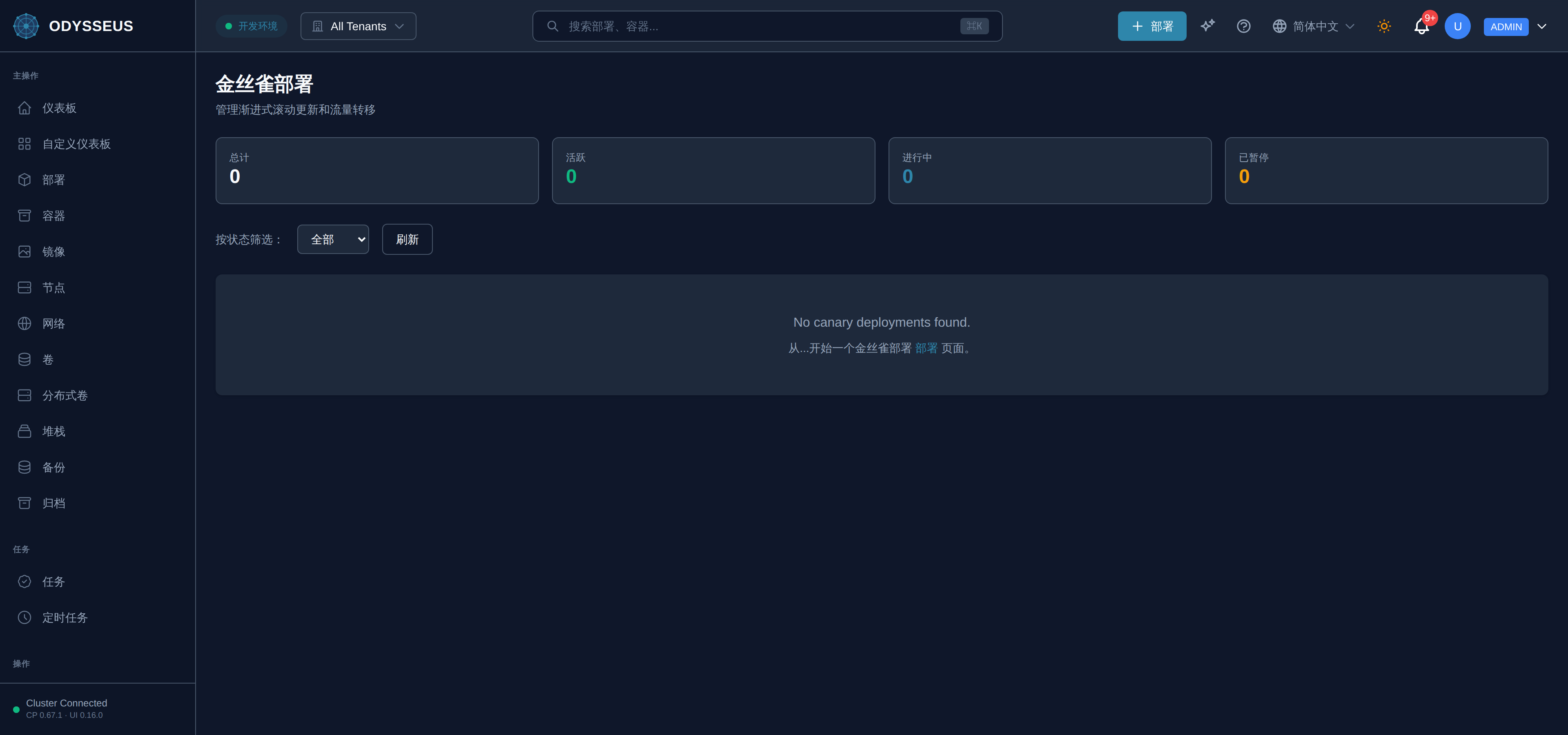Click the 网络 globe icon in sidebar
Viewport: 1568px width, 735px height.
(24, 323)
